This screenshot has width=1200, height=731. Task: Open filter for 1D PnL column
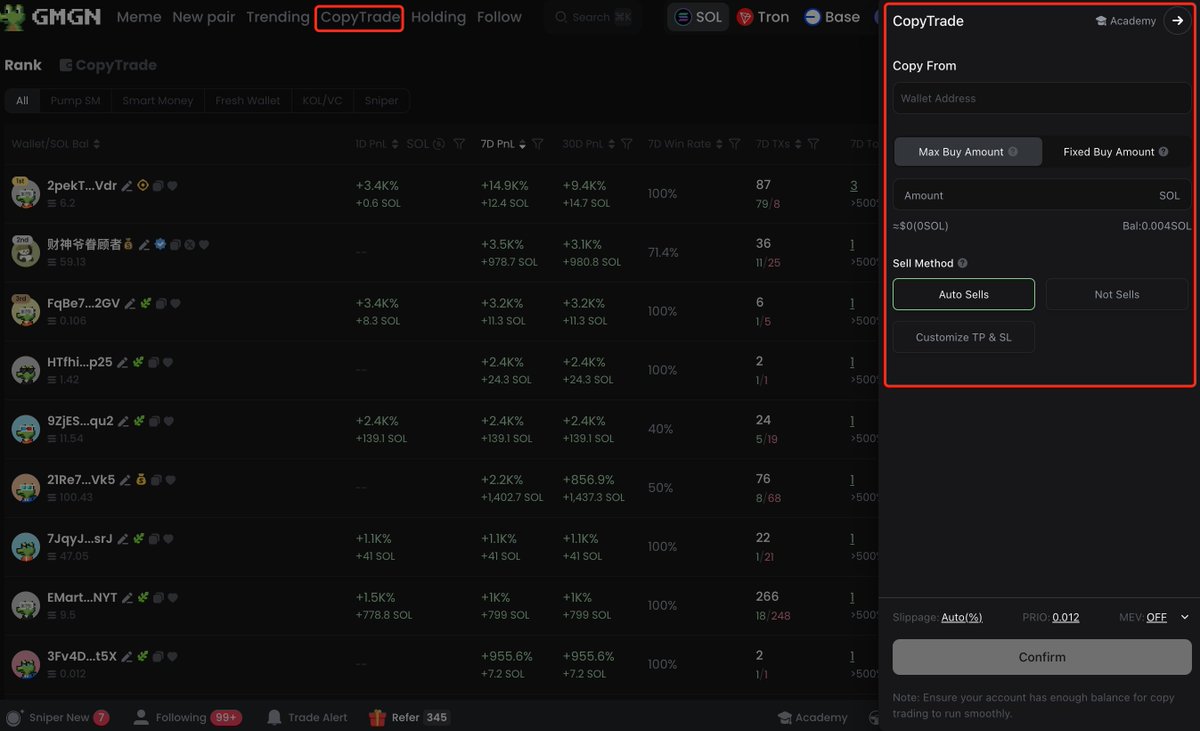(459, 144)
